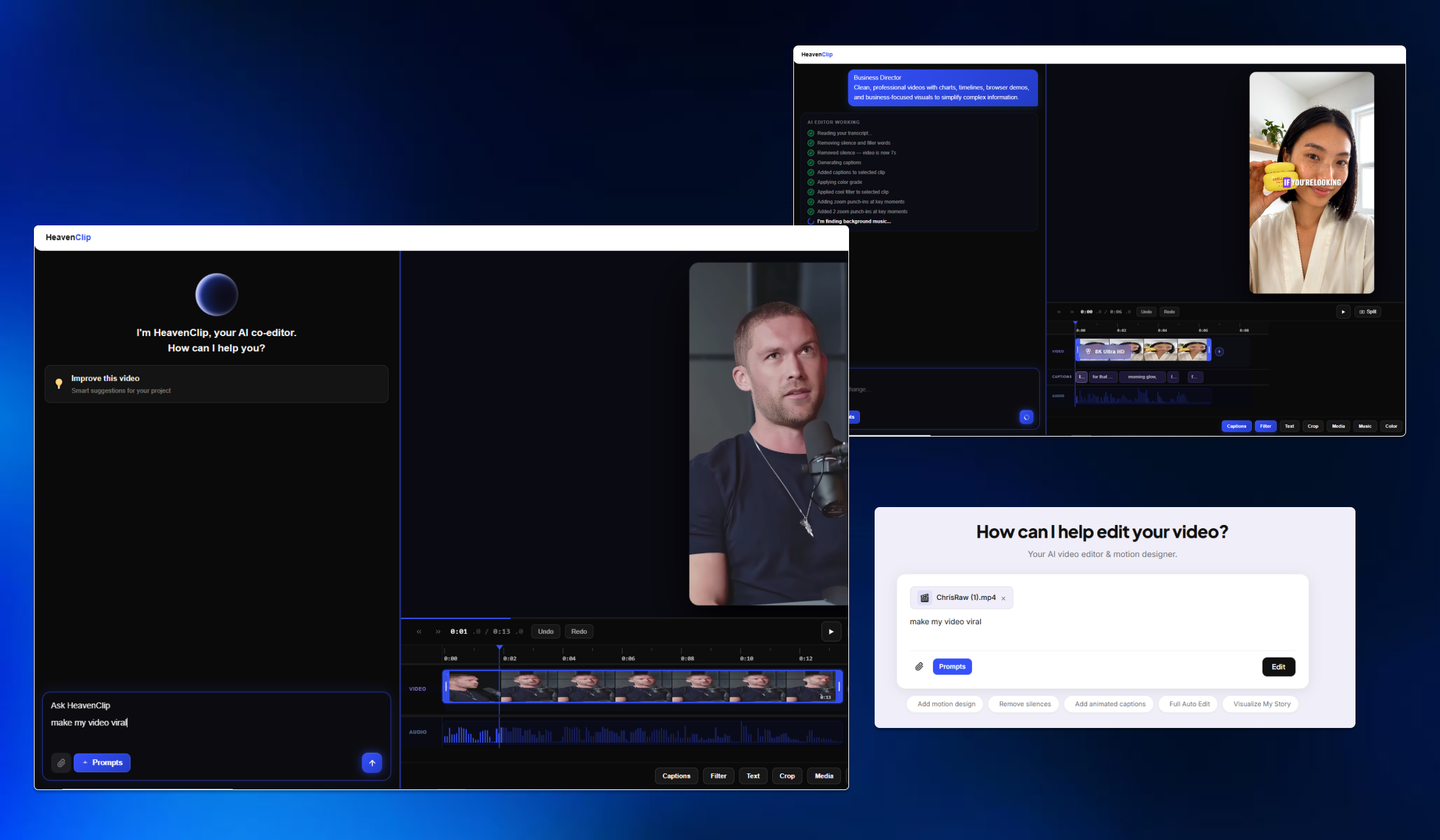The image size is (1440, 840).
Task: Open the Text tool in front editor
Action: point(753,776)
